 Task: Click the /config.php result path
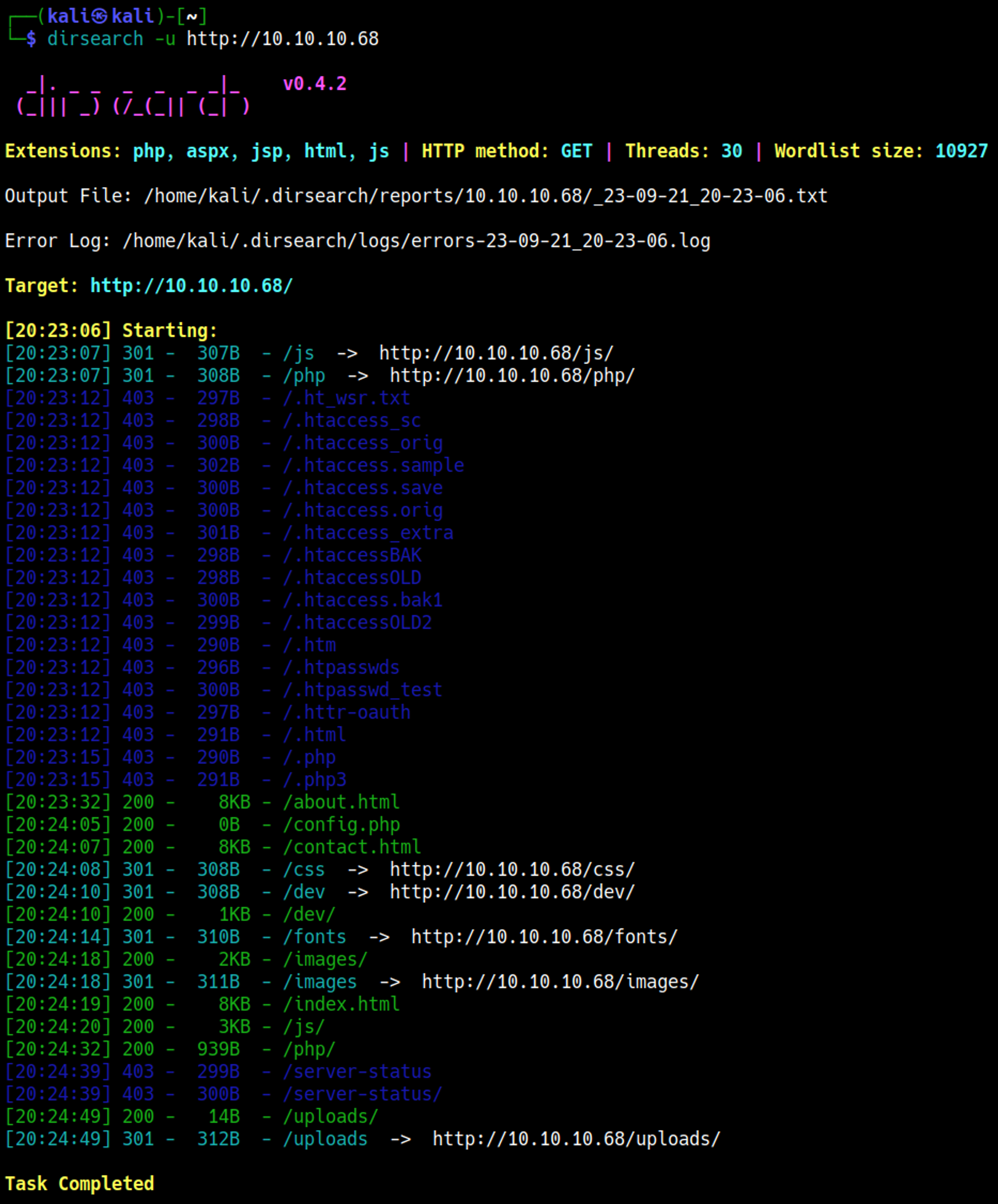click(x=341, y=824)
